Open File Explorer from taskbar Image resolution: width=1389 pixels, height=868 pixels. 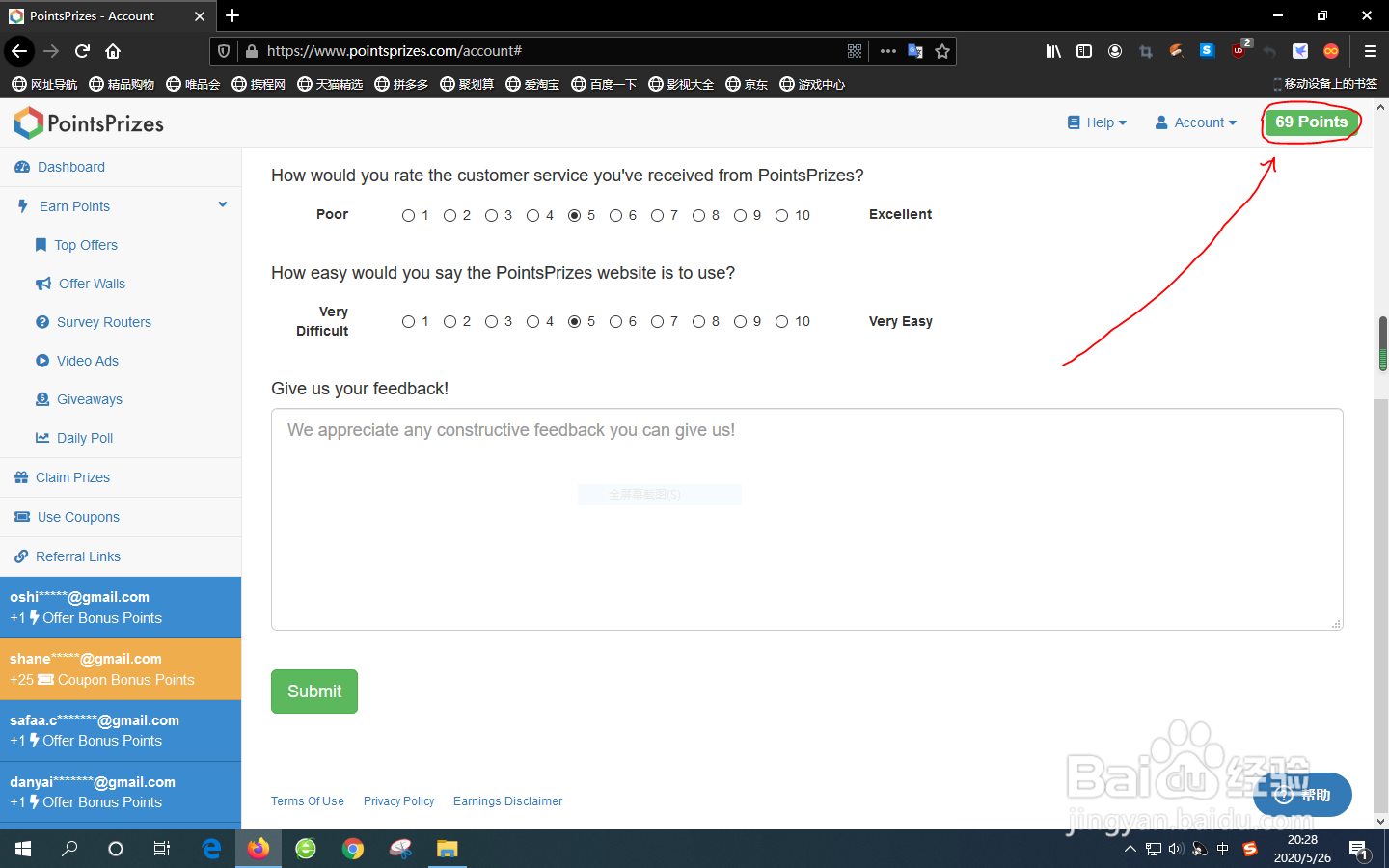pyautogui.click(x=447, y=849)
